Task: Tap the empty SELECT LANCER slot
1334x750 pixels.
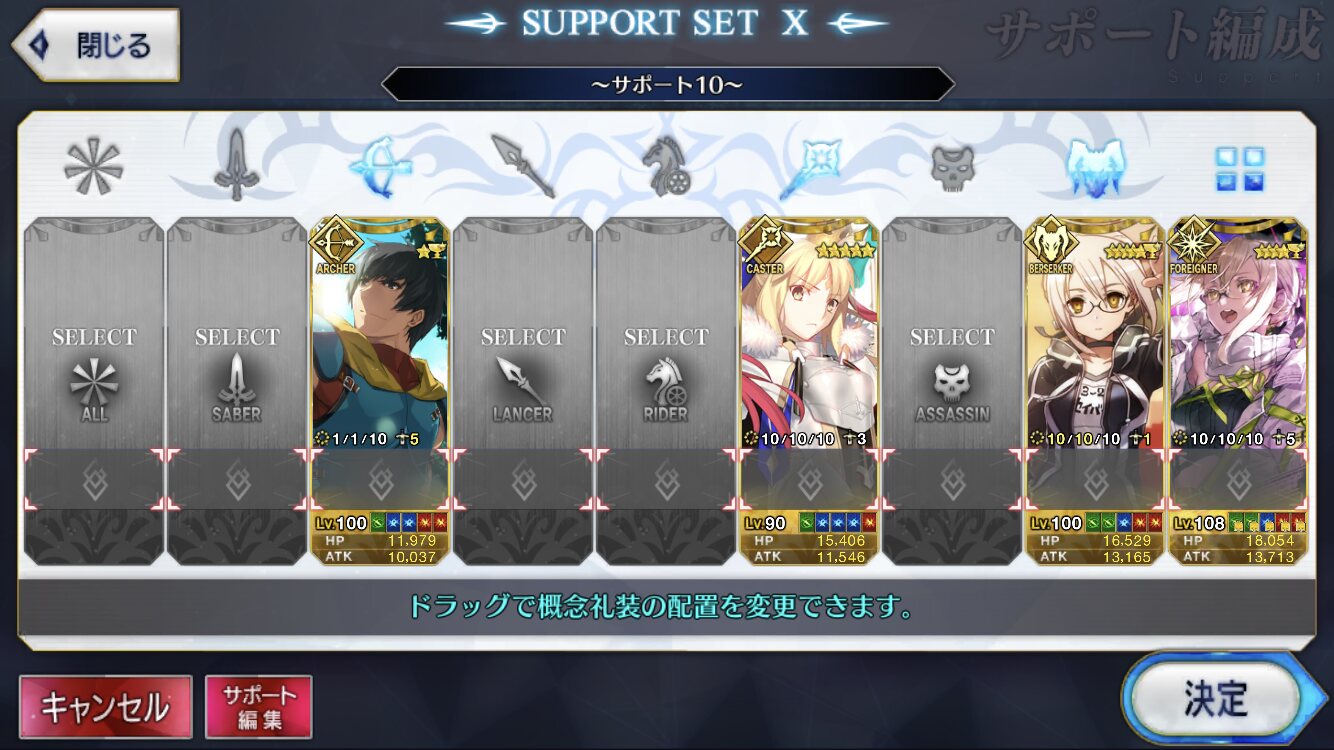Action: pos(523,391)
